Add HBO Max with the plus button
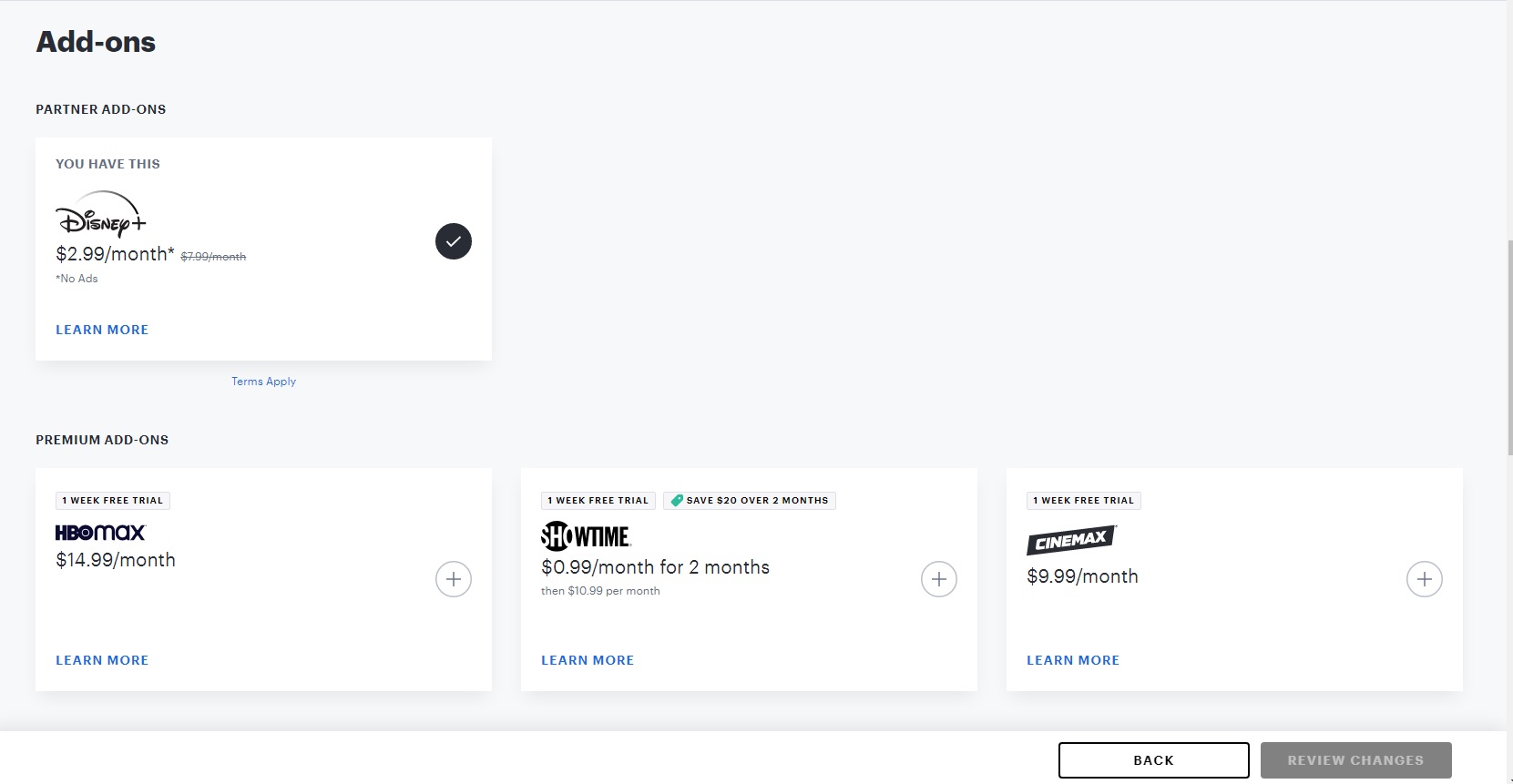This screenshot has width=1513, height=784. (454, 579)
